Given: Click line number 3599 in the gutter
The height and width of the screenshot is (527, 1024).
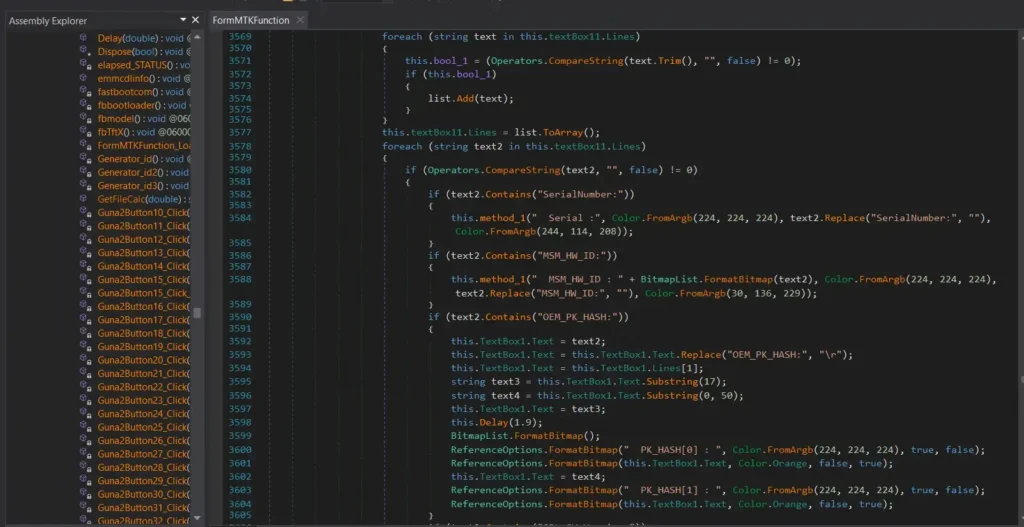Looking at the screenshot, I should tap(240, 436).
